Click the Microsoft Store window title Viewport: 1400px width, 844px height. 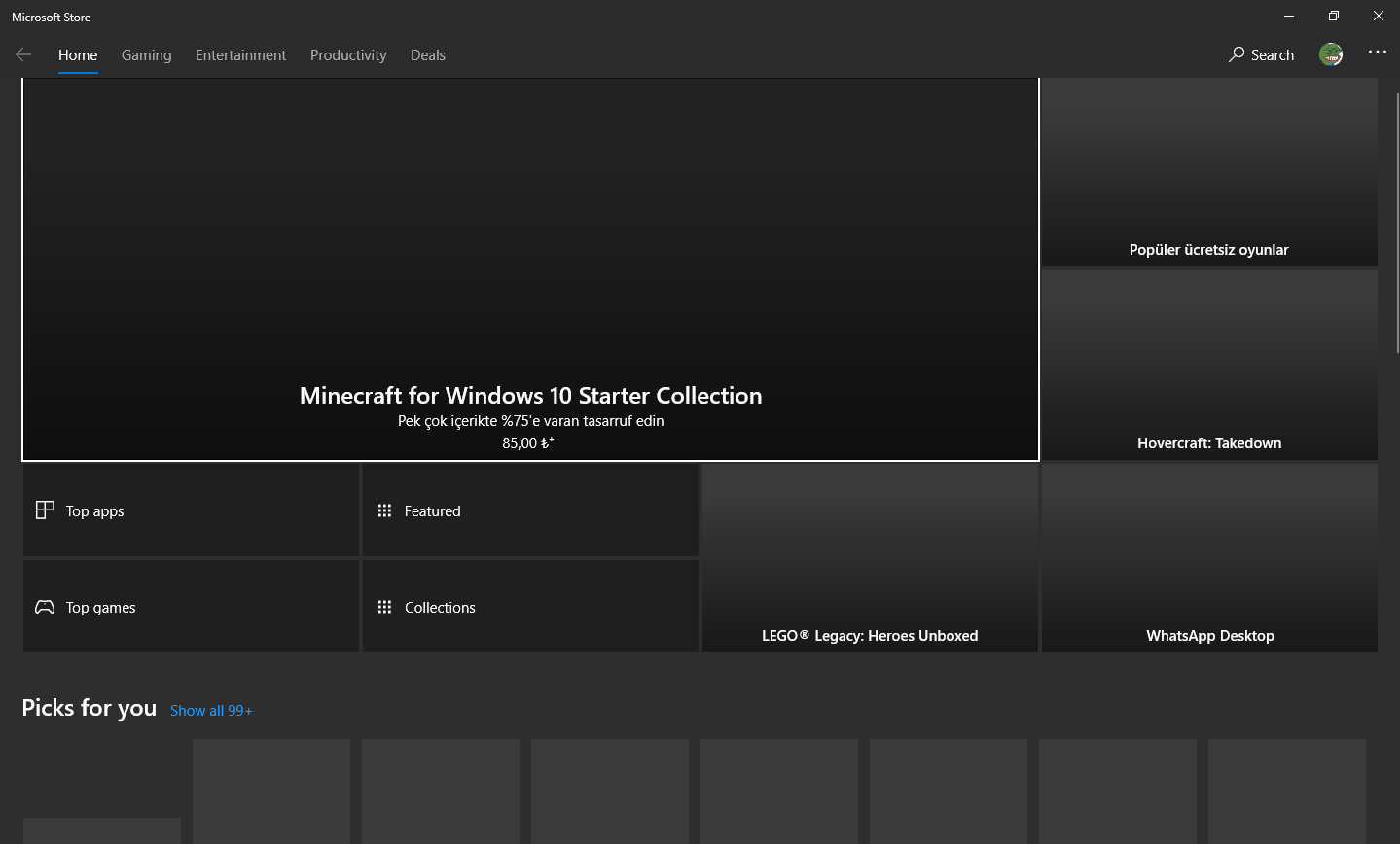pos(52,17)
